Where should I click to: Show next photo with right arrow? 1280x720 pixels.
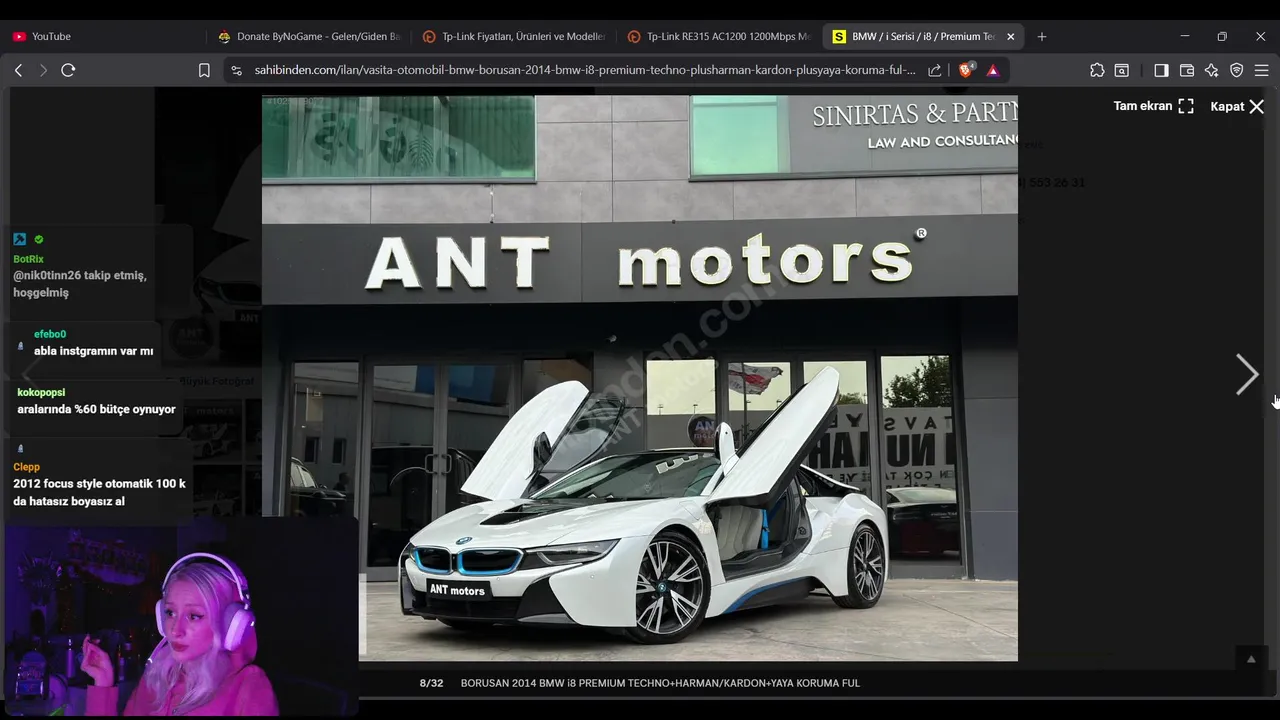tap(1246, 374)
